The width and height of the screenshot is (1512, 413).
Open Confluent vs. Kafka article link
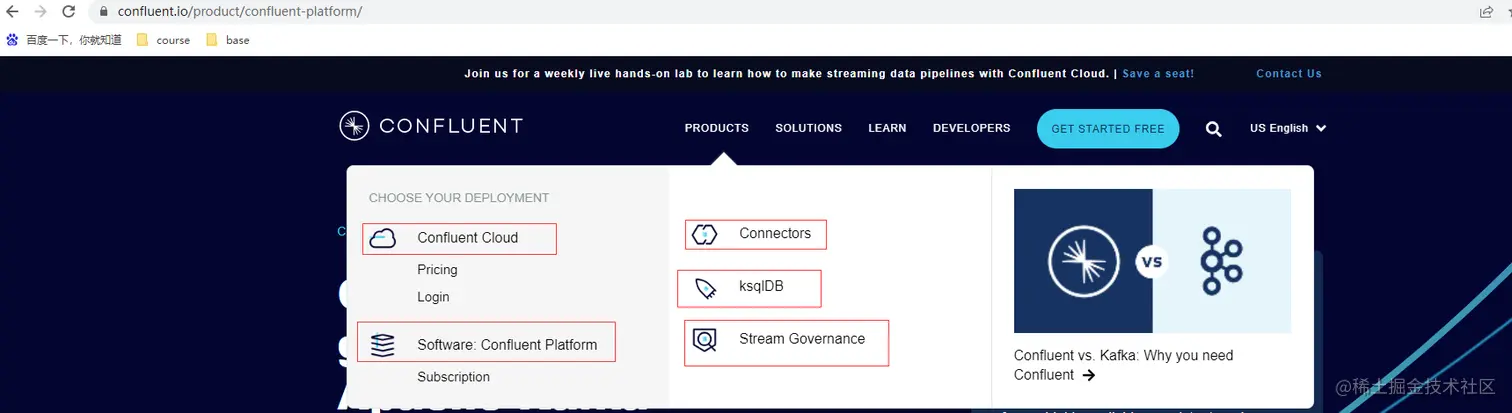point(1124,365)
